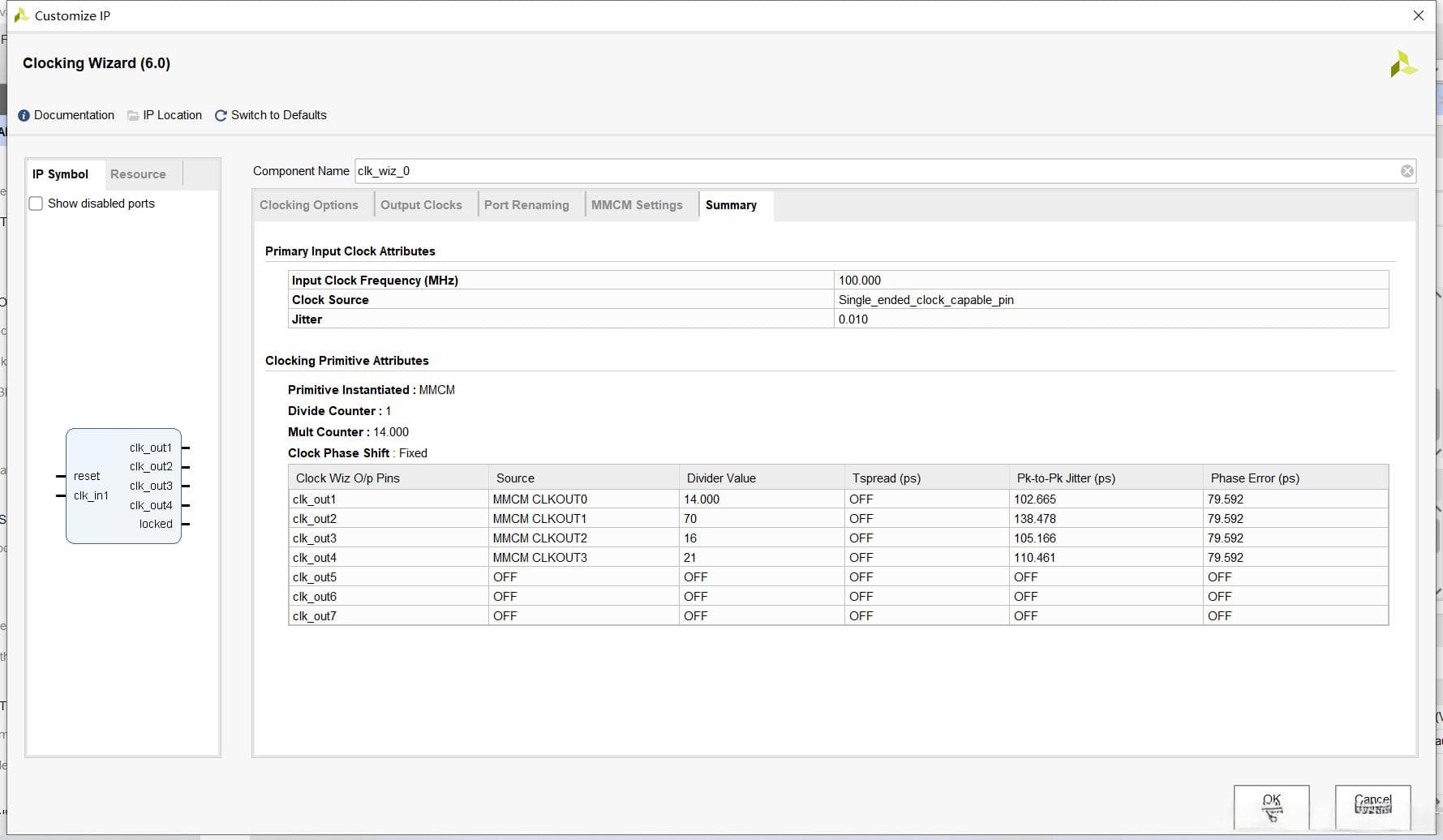The width and height of the screenshot is (1443, 840).
Task: Select the clk_out4 table row cell
Action: coord(388,558)
